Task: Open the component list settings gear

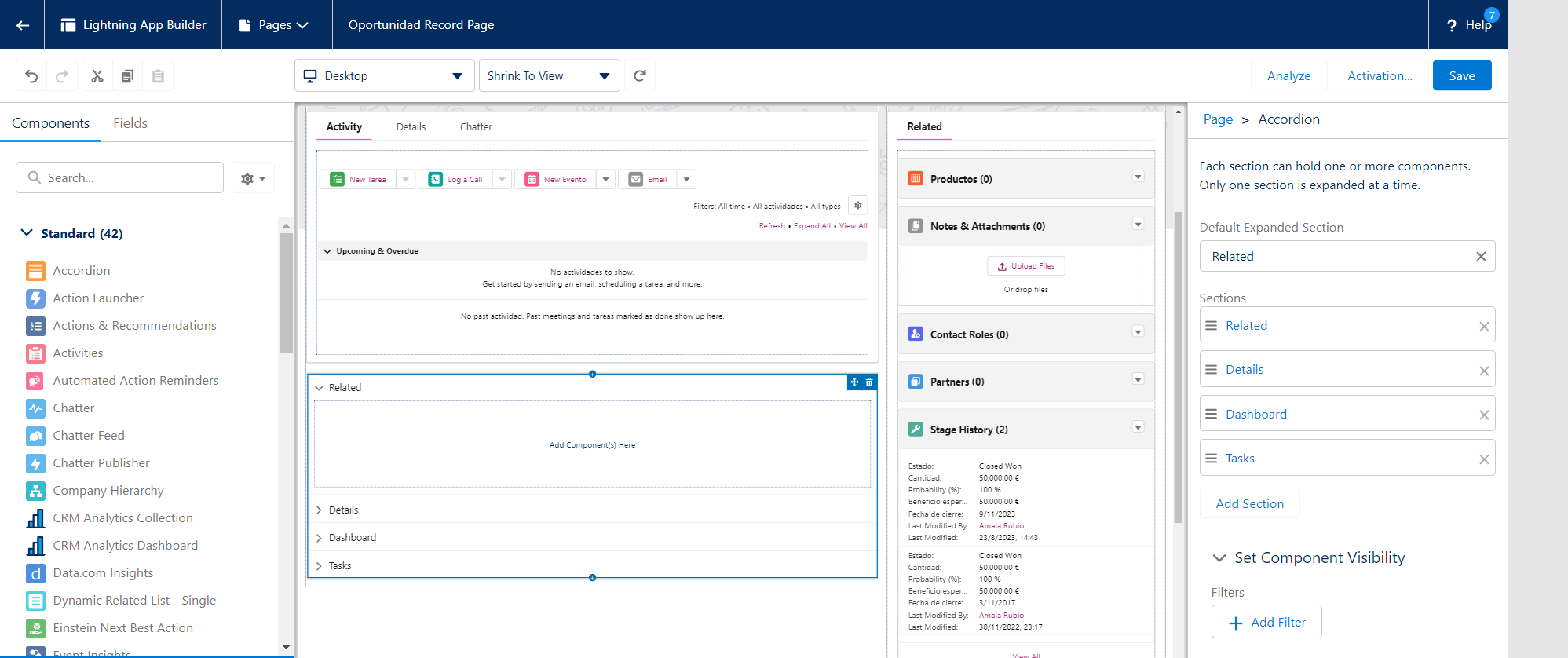Action: [253, 178]
